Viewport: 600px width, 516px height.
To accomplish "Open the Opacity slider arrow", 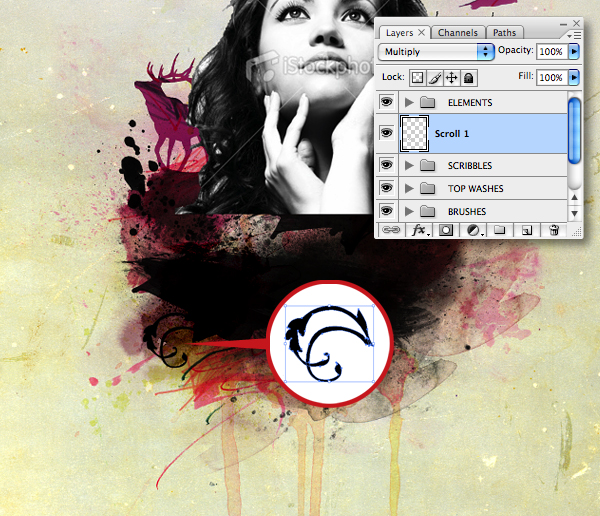I will click(x=574, y=51).
